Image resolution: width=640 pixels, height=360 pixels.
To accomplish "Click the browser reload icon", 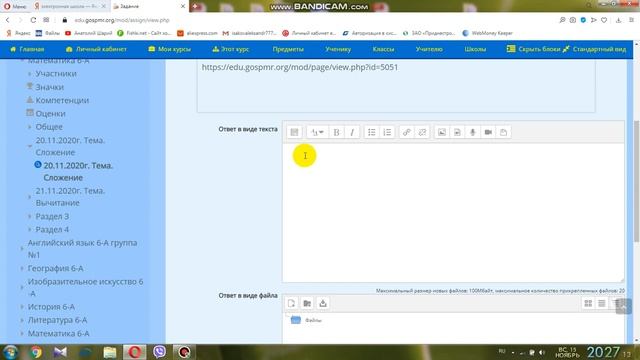I will pos(33,20).
